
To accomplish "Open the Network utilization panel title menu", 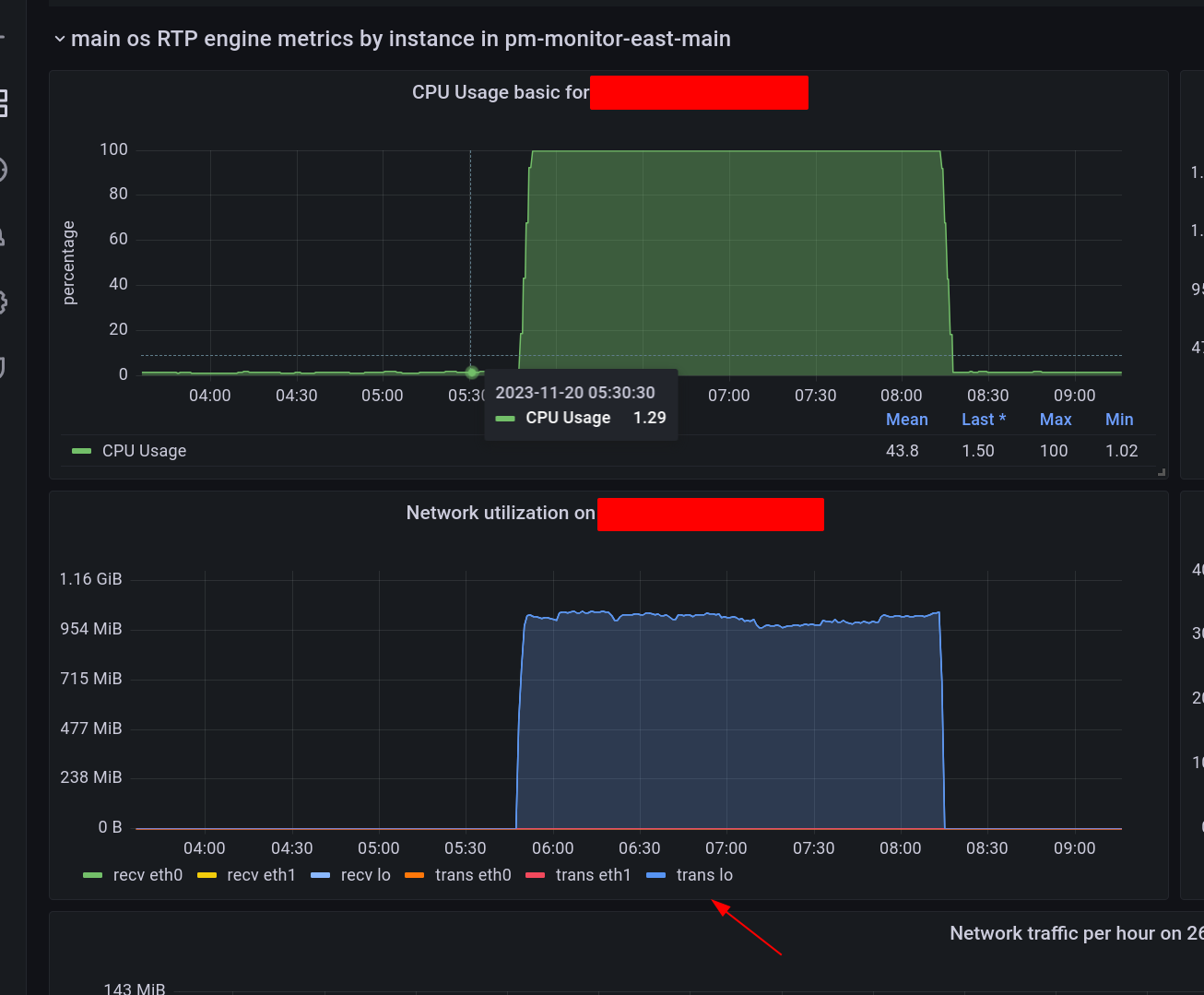I will click(x=500, y=513).
